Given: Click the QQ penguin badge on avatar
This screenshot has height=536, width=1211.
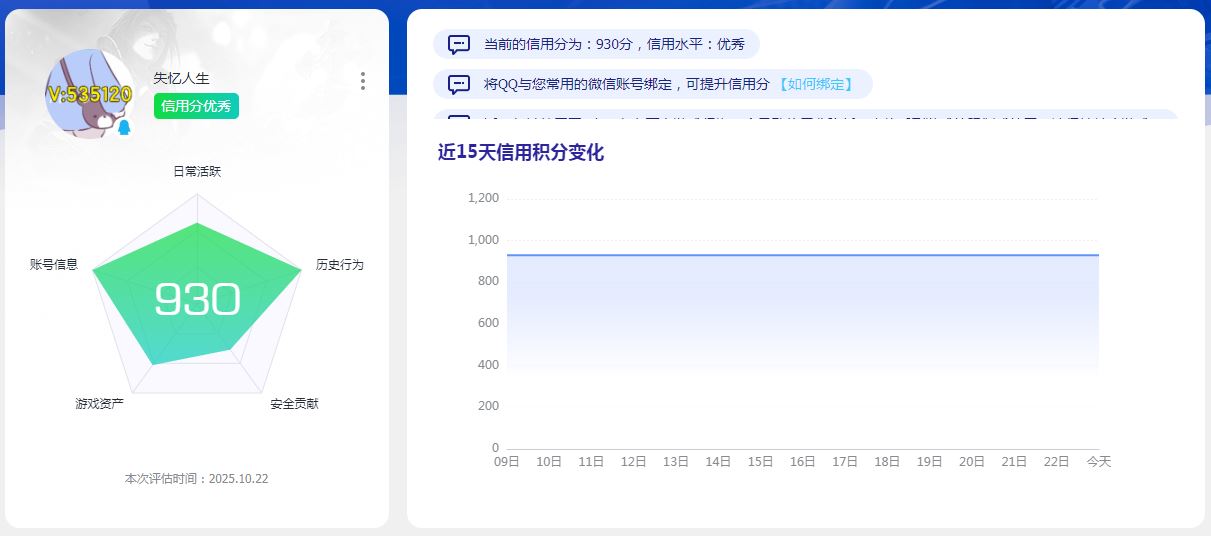Looking at the screenshot, I should (x=124, y=128).
